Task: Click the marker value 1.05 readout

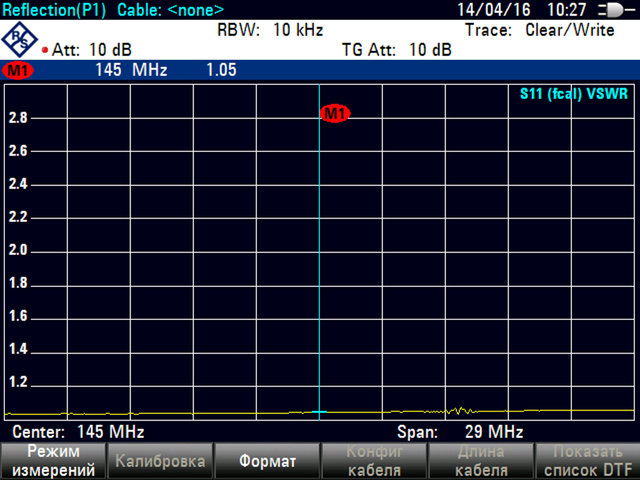Action: 220,71
